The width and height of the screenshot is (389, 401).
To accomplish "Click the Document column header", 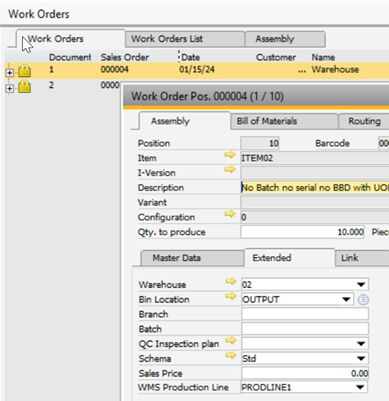I will (70, 57).
